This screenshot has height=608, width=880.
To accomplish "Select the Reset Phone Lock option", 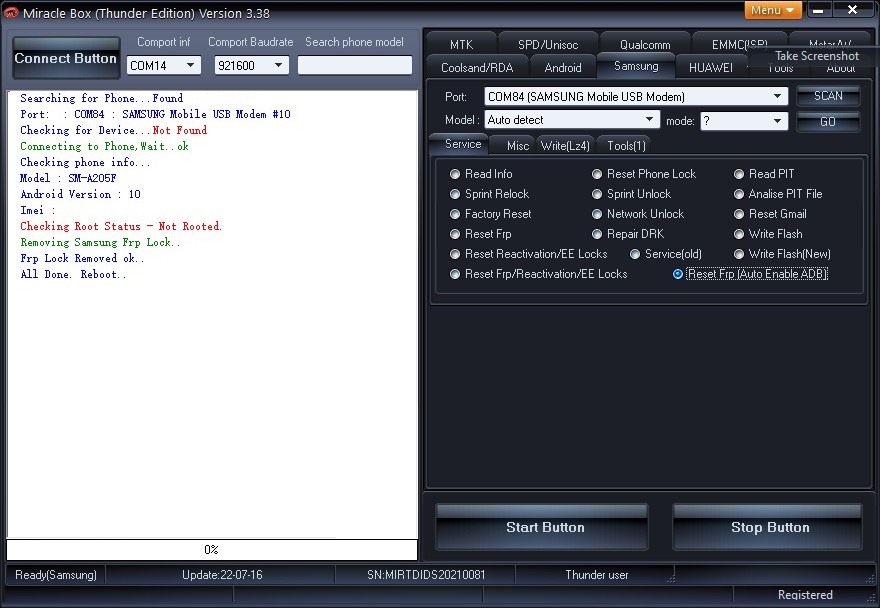I will (644, 174).
